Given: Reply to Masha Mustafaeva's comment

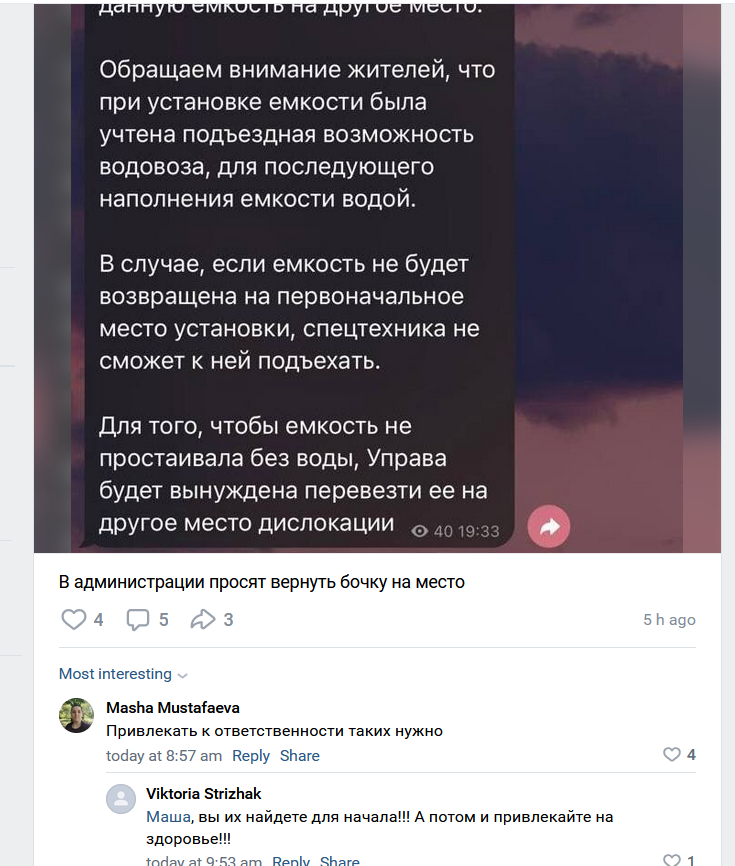Looking at the screenshot, I should [x=251, y=756].
